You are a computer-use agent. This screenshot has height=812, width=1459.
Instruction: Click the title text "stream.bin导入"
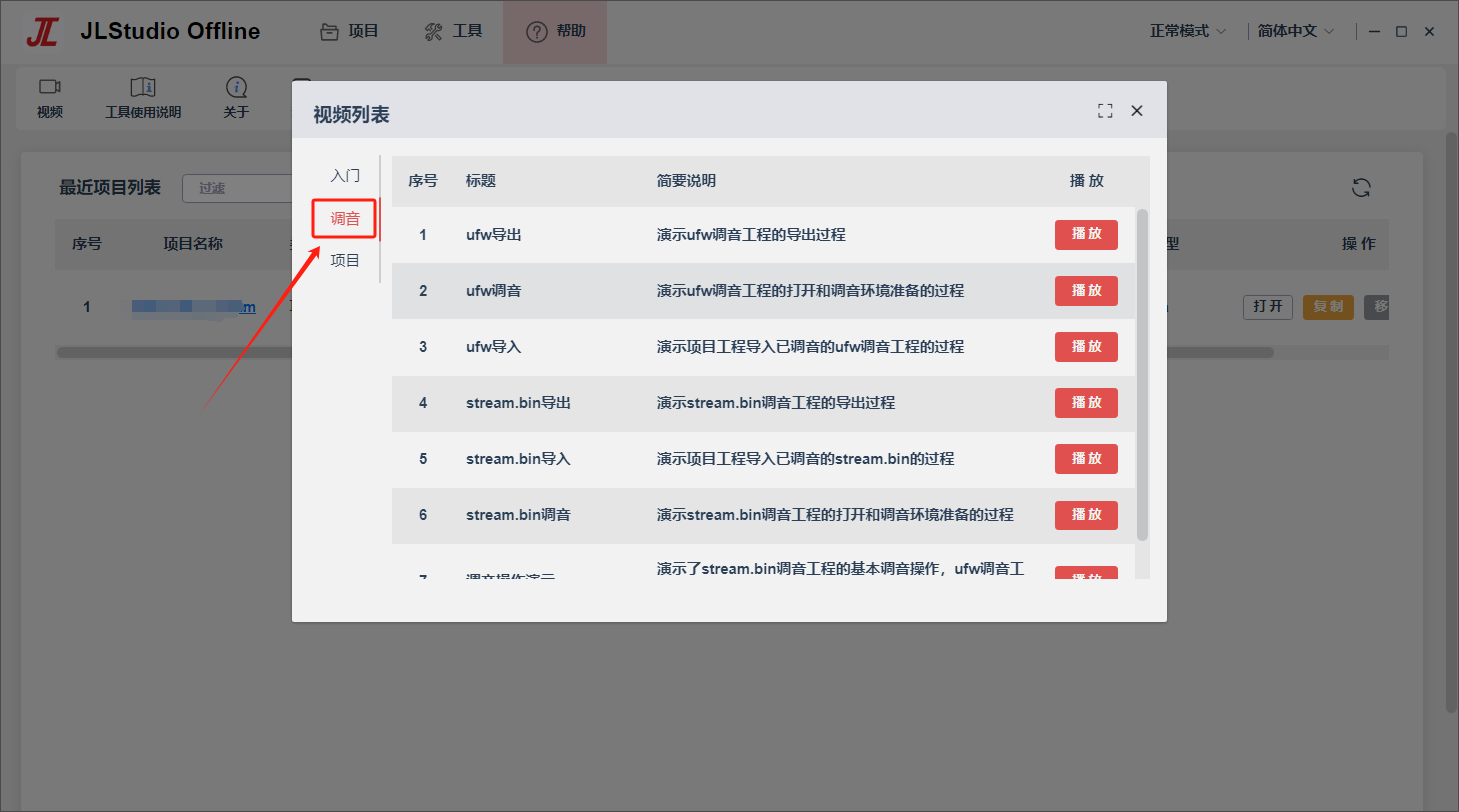click(518, 459)
